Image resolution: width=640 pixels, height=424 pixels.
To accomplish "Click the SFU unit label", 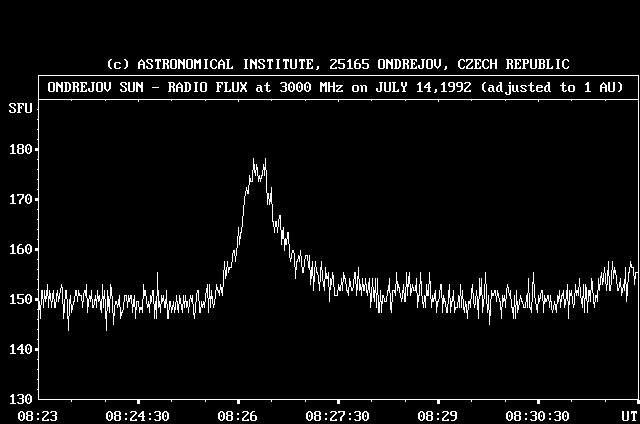I will tap(20, 107).
